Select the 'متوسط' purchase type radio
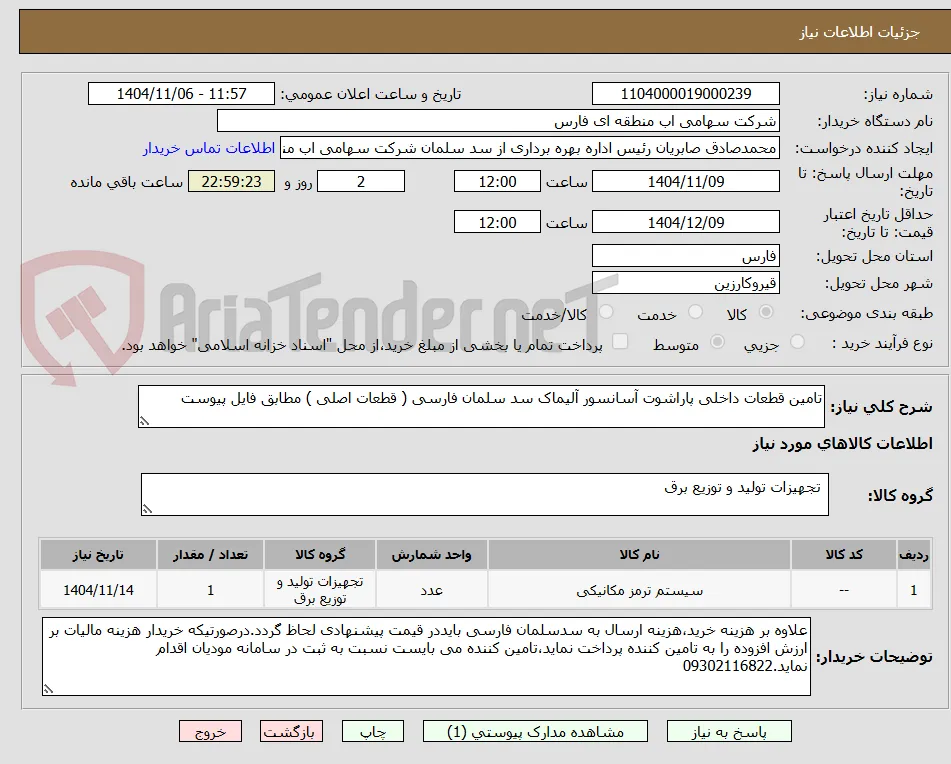Screen dimensions: 951x764 717,342
